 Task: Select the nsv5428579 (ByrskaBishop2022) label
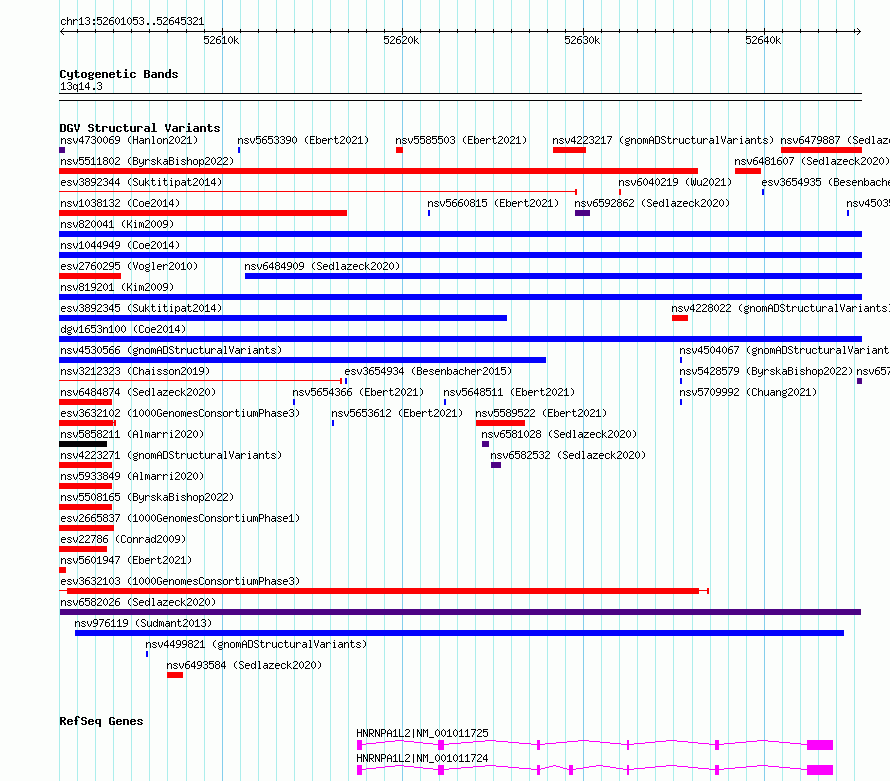click(x=766, y=371)
